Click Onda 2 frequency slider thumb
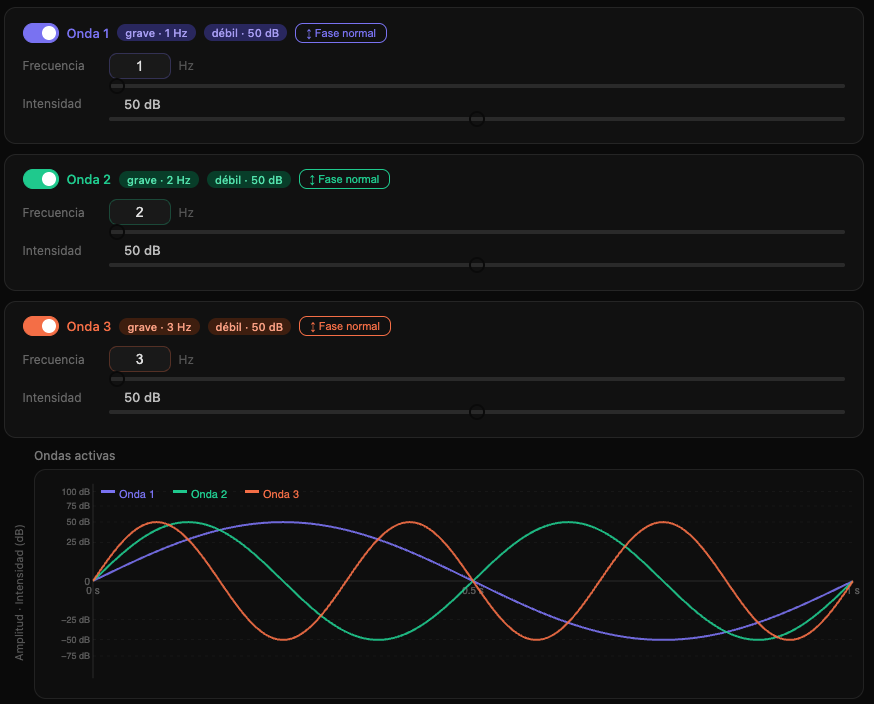Screen dimensions: 874x704 point(117,232)
